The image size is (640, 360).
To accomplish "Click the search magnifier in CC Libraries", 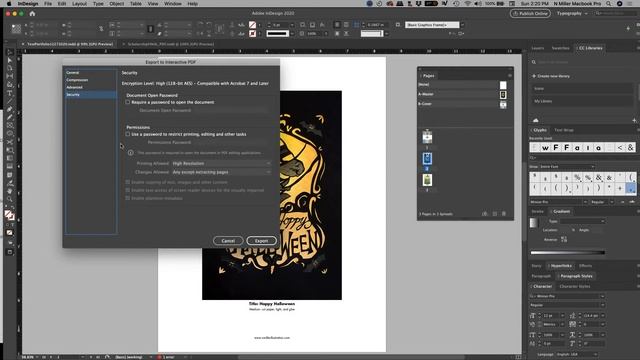I will (x=533, y=62).
